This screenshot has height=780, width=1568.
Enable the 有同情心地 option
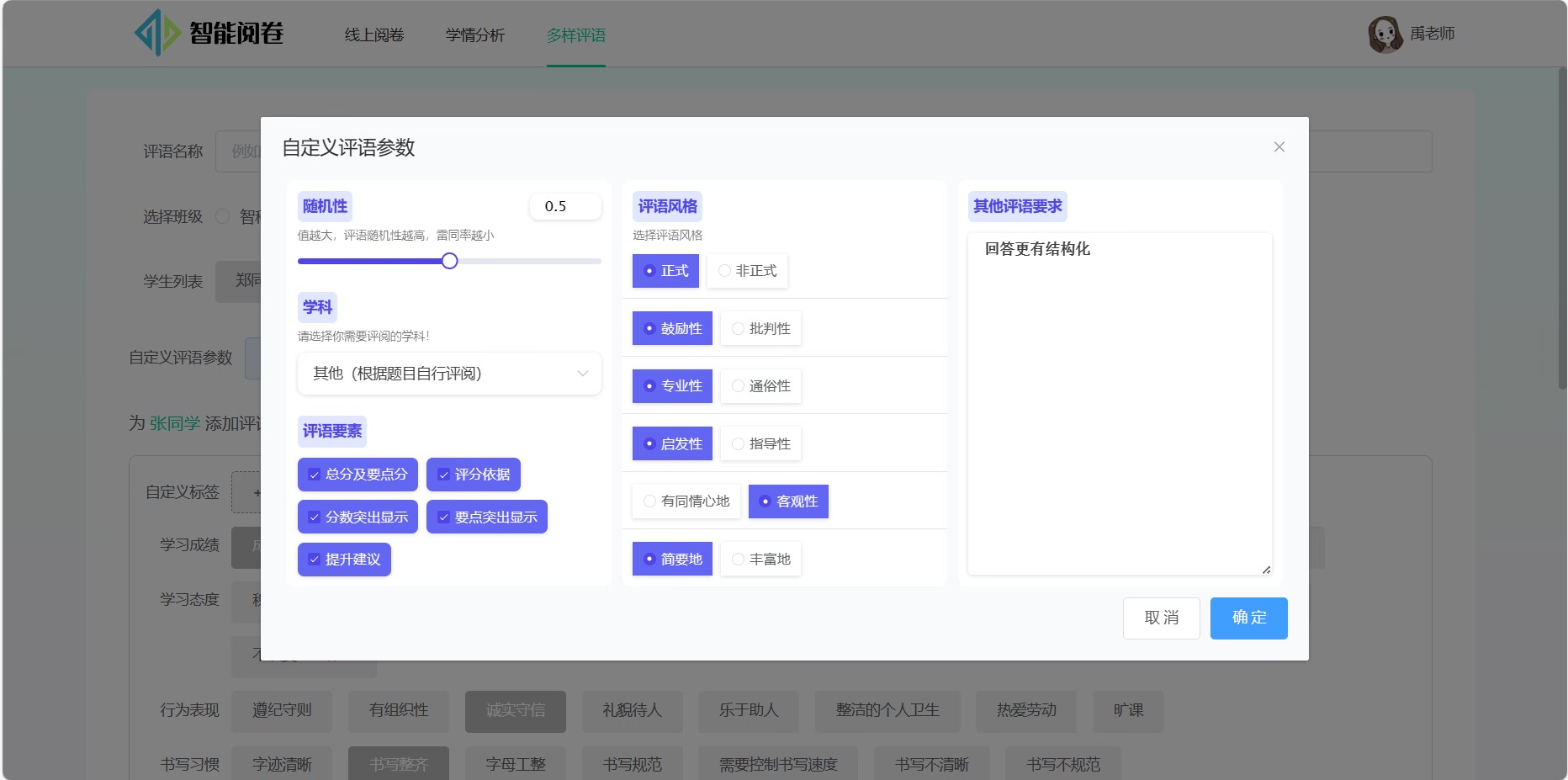coord(686,501)
